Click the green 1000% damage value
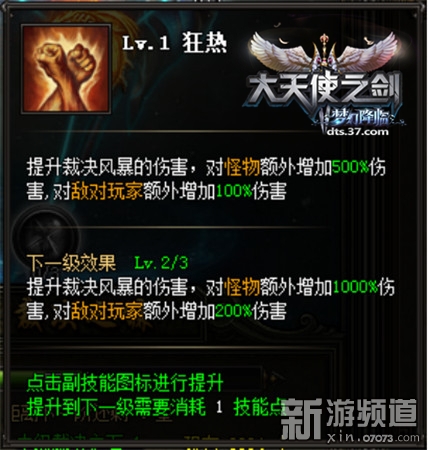Image resolution: width=428 pixels, height=450 pixels. (354, 286)
